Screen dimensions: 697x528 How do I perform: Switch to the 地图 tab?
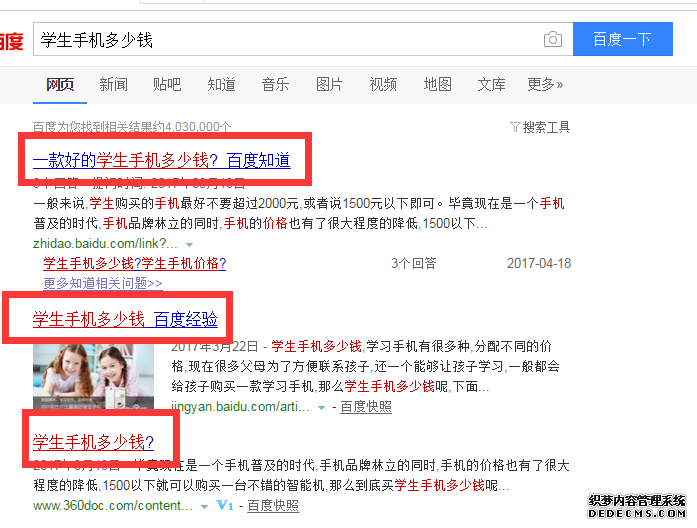click(437, 84)
